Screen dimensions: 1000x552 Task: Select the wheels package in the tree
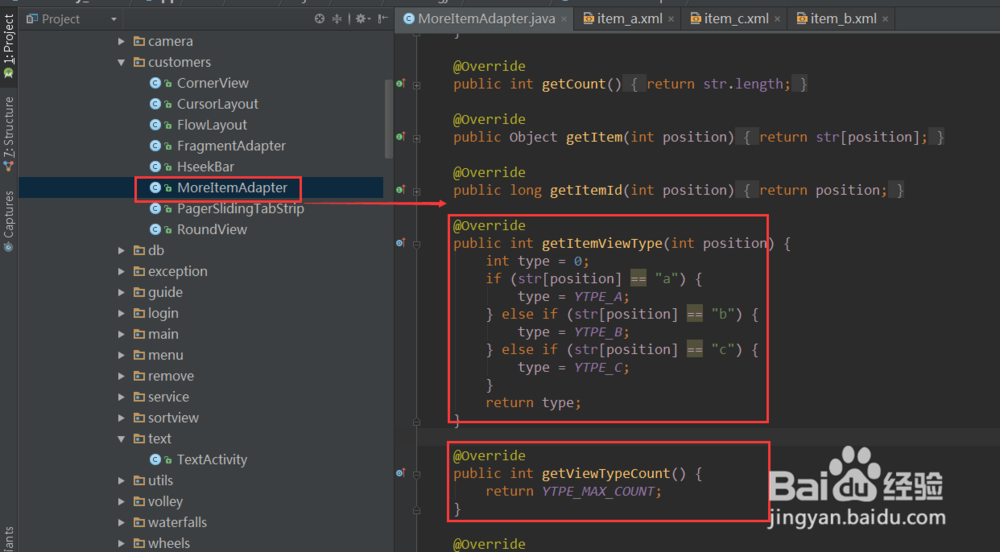168,544
